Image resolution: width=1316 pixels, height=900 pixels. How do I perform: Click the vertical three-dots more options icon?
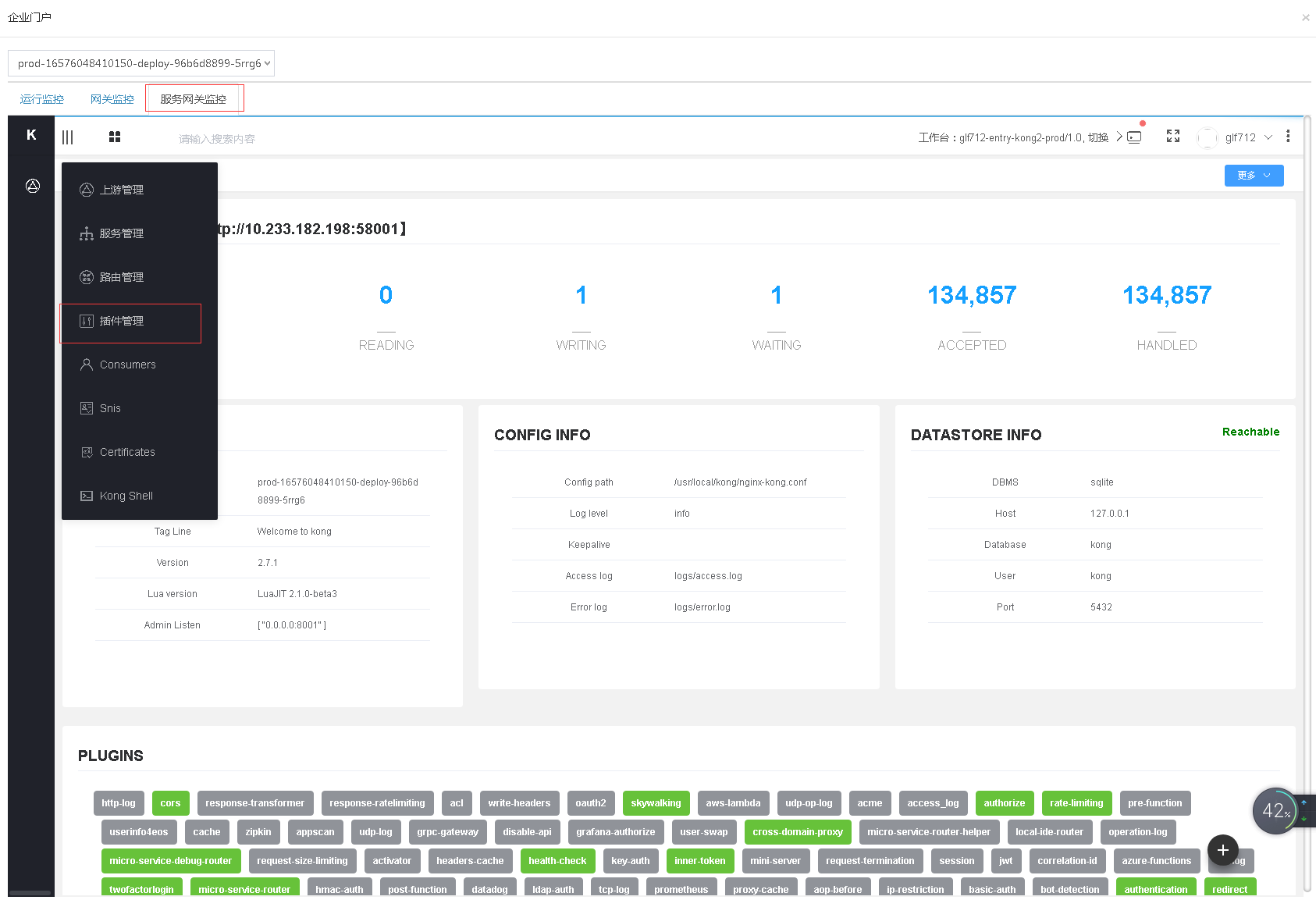[x=1287, y=137]
